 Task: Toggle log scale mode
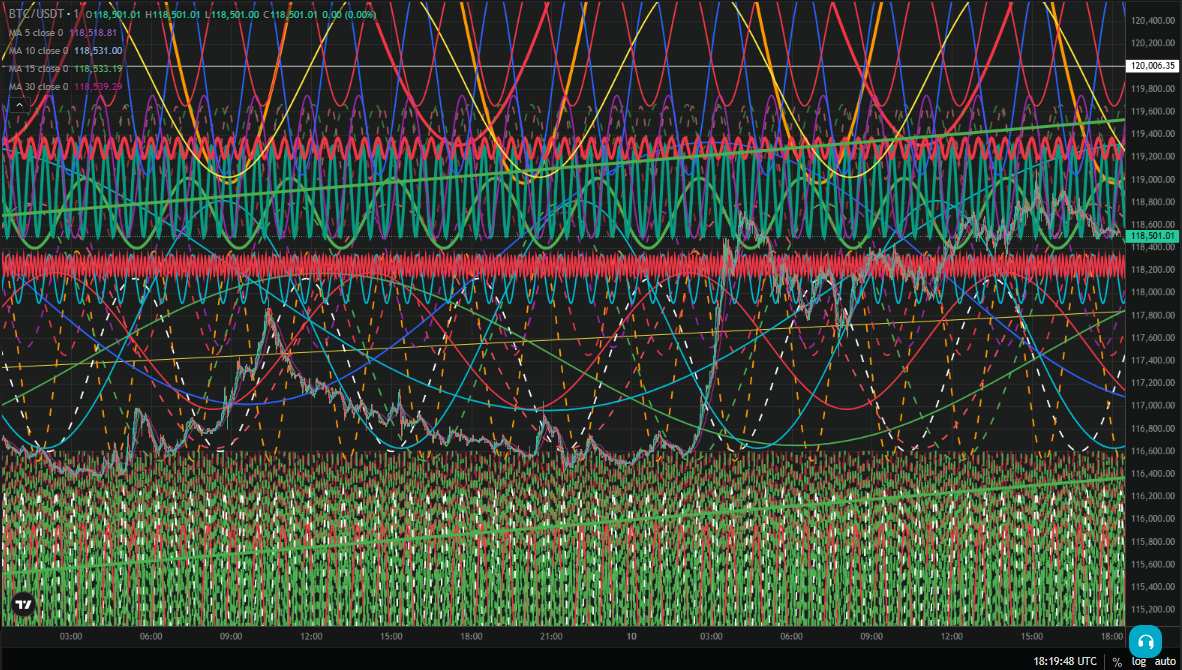(x=1138, y=662)
